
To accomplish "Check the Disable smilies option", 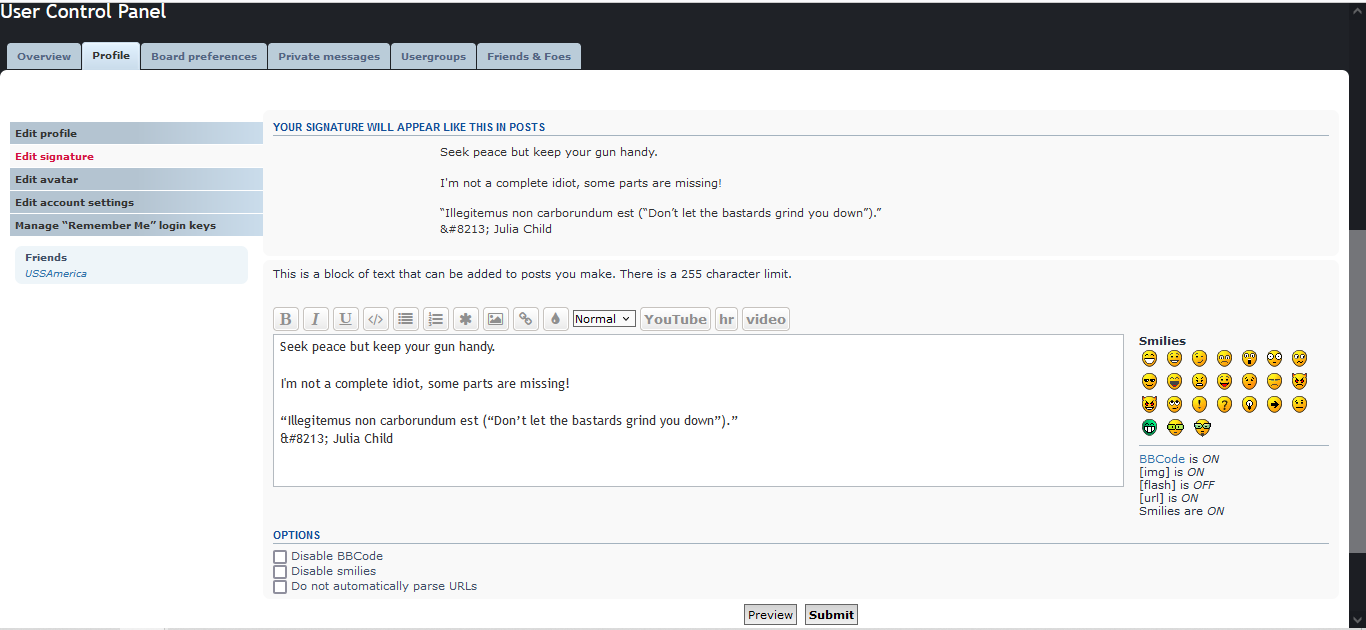I will pyautogui.click(x=280, y=572).
